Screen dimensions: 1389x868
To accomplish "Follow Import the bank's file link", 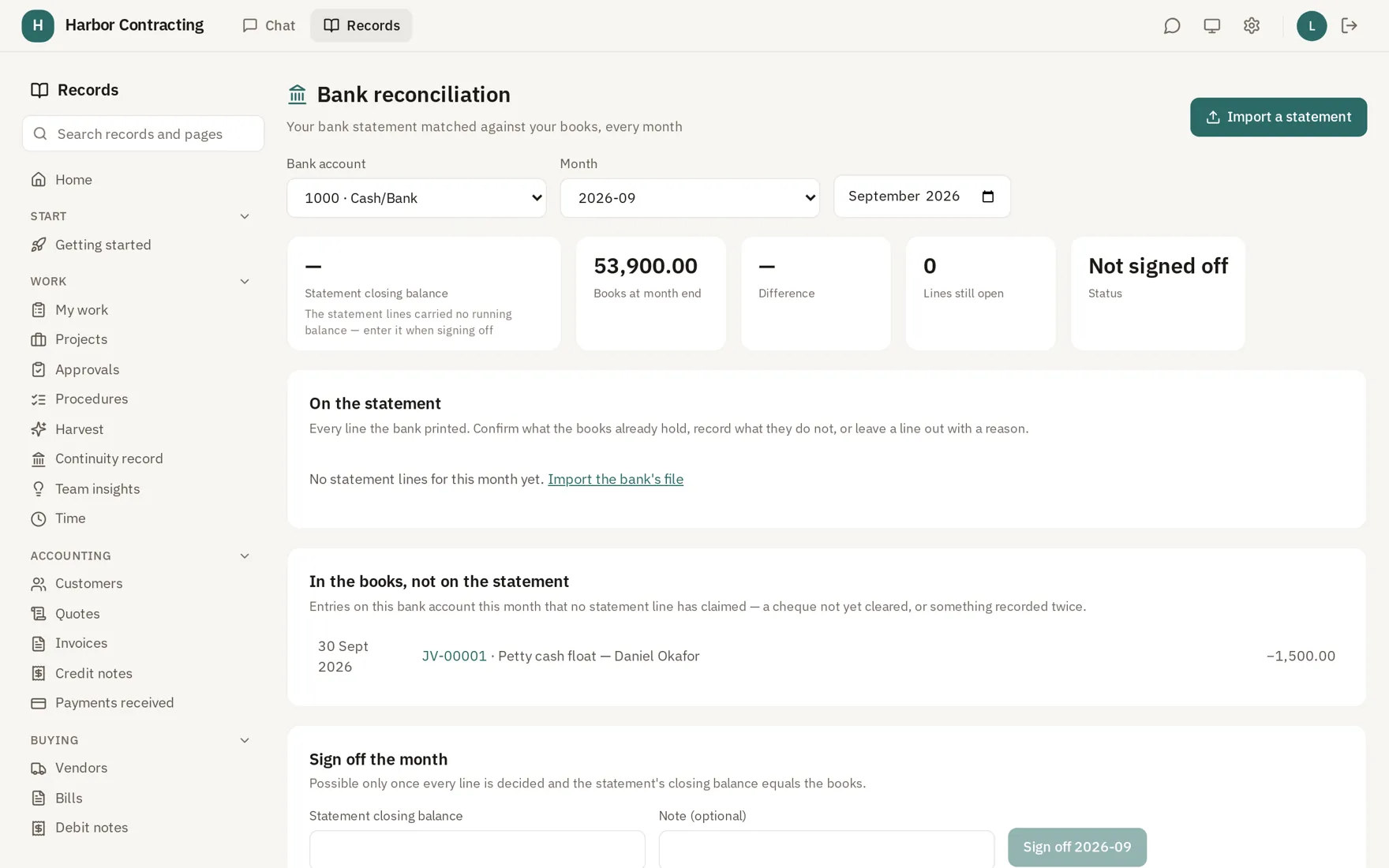I will (616, 479).
